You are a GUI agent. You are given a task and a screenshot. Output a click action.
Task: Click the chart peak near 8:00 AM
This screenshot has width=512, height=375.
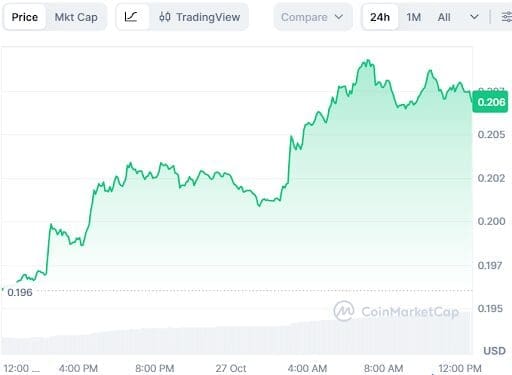368,61
